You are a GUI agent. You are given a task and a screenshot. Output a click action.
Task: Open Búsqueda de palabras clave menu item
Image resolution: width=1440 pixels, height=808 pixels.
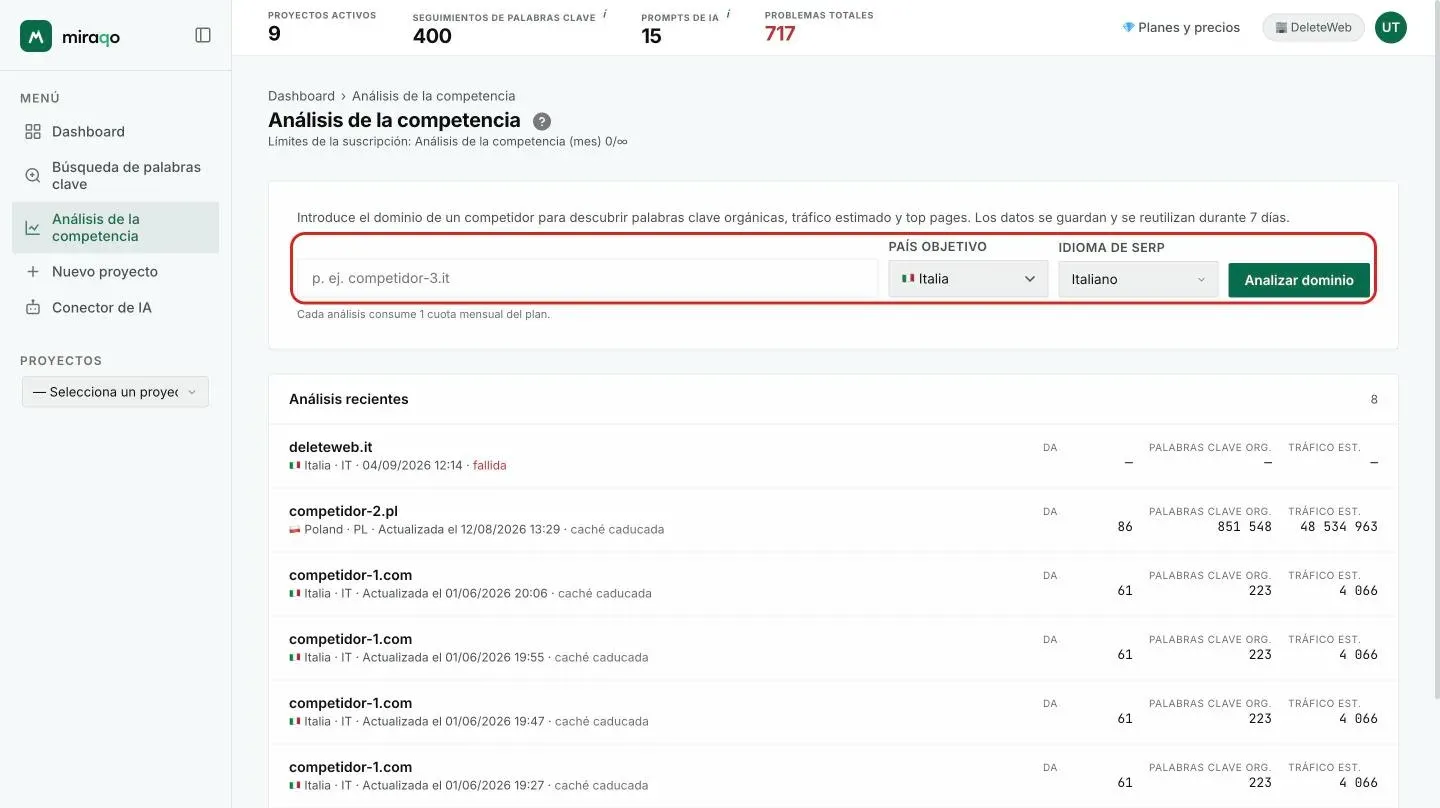coord(115,175)
